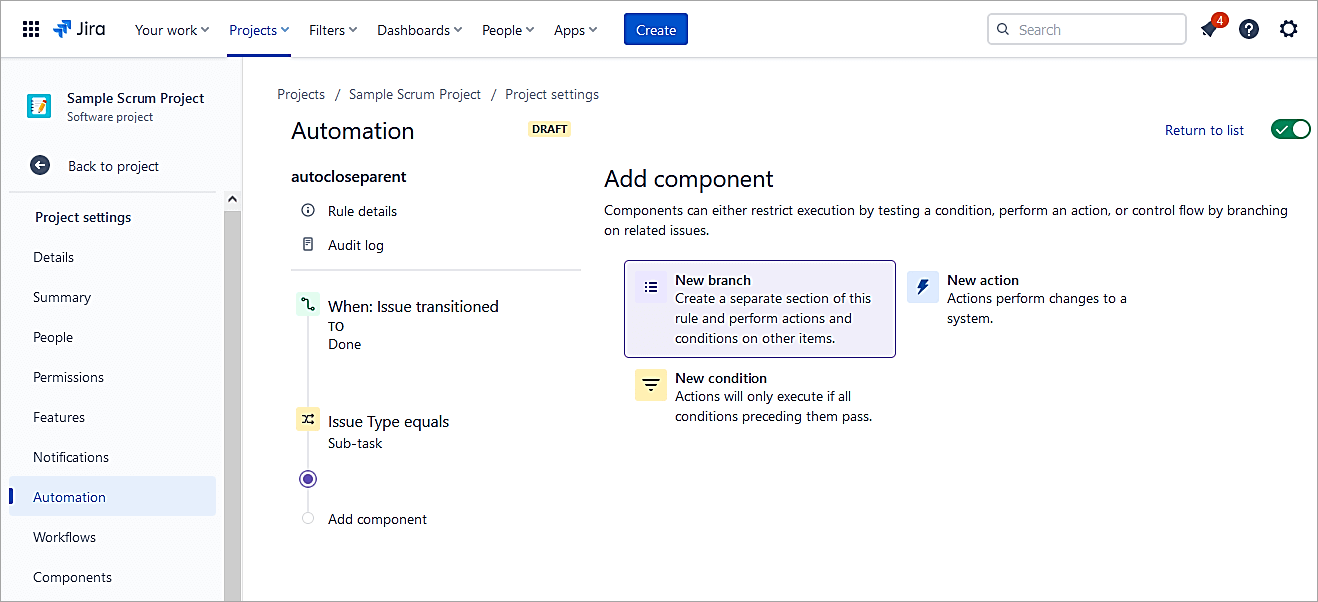The image size is (1318, 602).
Task: Open the app switcher grid icon
Action: [x=31, y=30]
